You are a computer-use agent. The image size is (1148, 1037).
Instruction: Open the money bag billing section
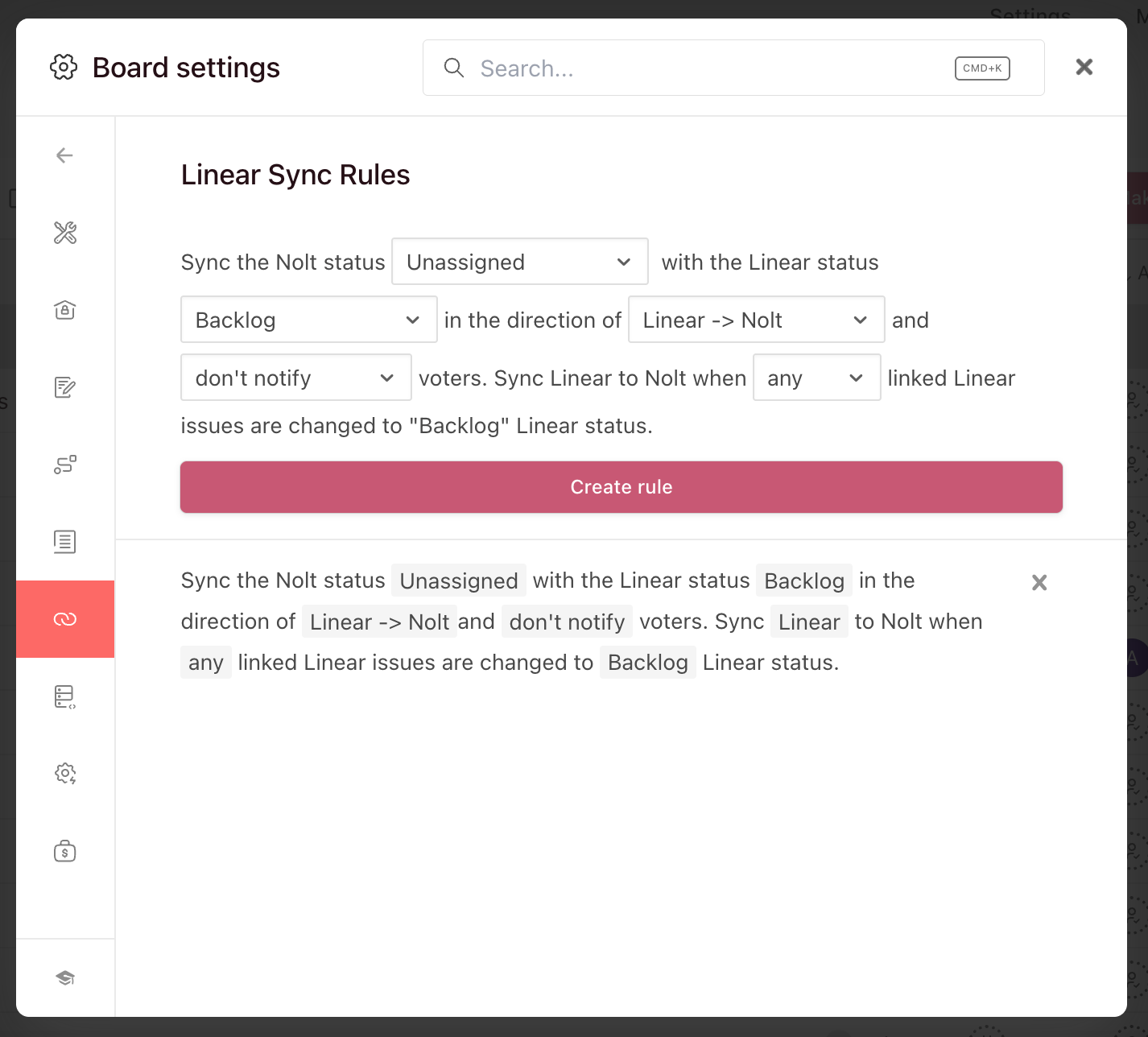pyautogui.click(x=65, y=851)
